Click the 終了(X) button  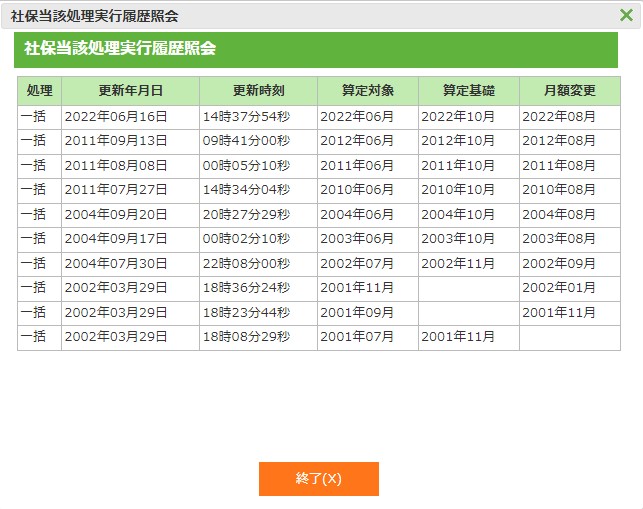[319, 479]
